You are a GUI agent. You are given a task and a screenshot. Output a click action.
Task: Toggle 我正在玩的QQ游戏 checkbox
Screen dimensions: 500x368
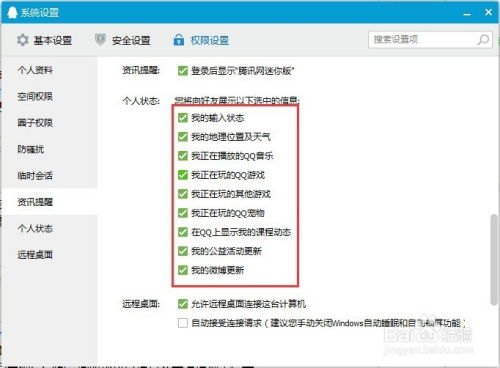(183, 175)
